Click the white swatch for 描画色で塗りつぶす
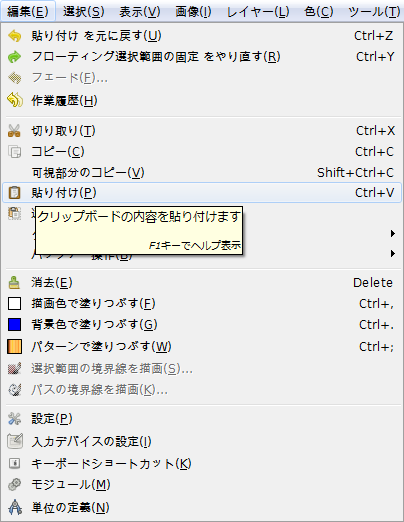The height and width of the screenshot is (522, 404). 15,304
